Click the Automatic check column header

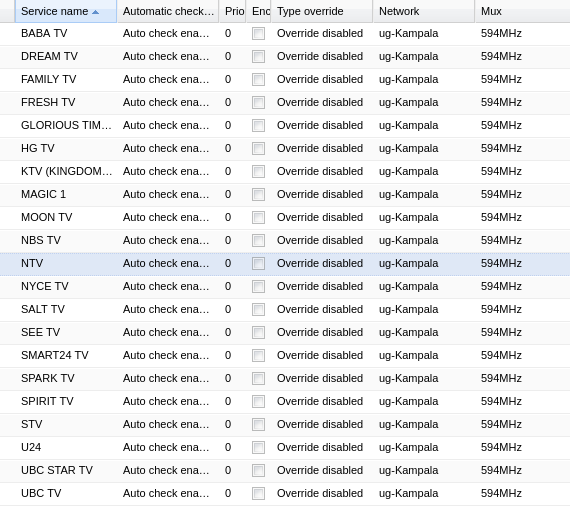click(168, 11)
